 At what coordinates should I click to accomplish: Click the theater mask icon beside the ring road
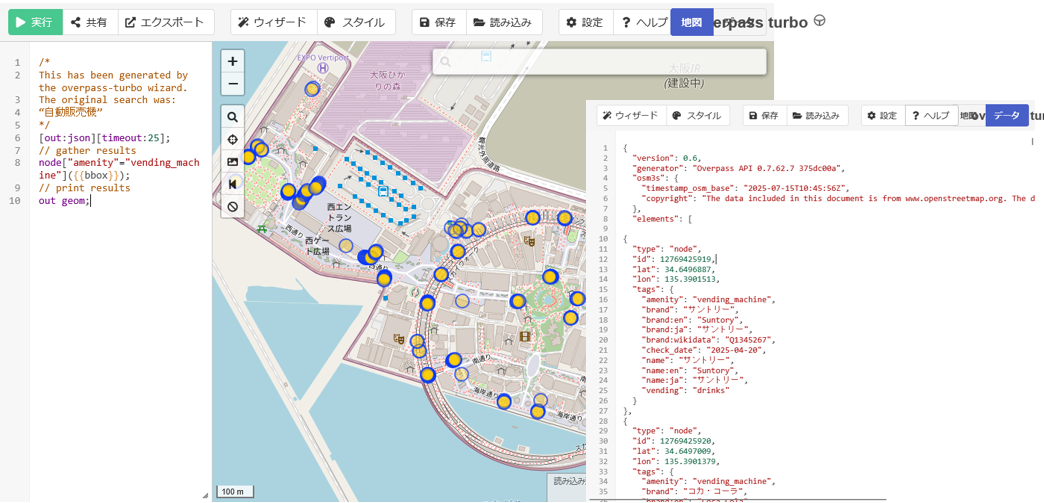click(x=398, y=338)
